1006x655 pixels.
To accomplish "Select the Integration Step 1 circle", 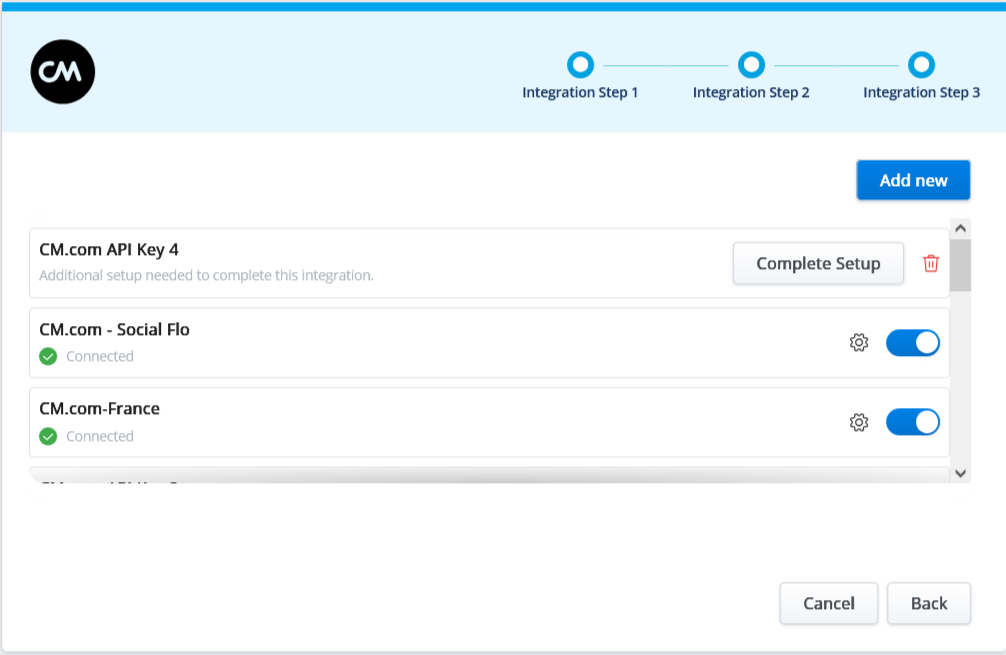I will click(x=581, y=65).
